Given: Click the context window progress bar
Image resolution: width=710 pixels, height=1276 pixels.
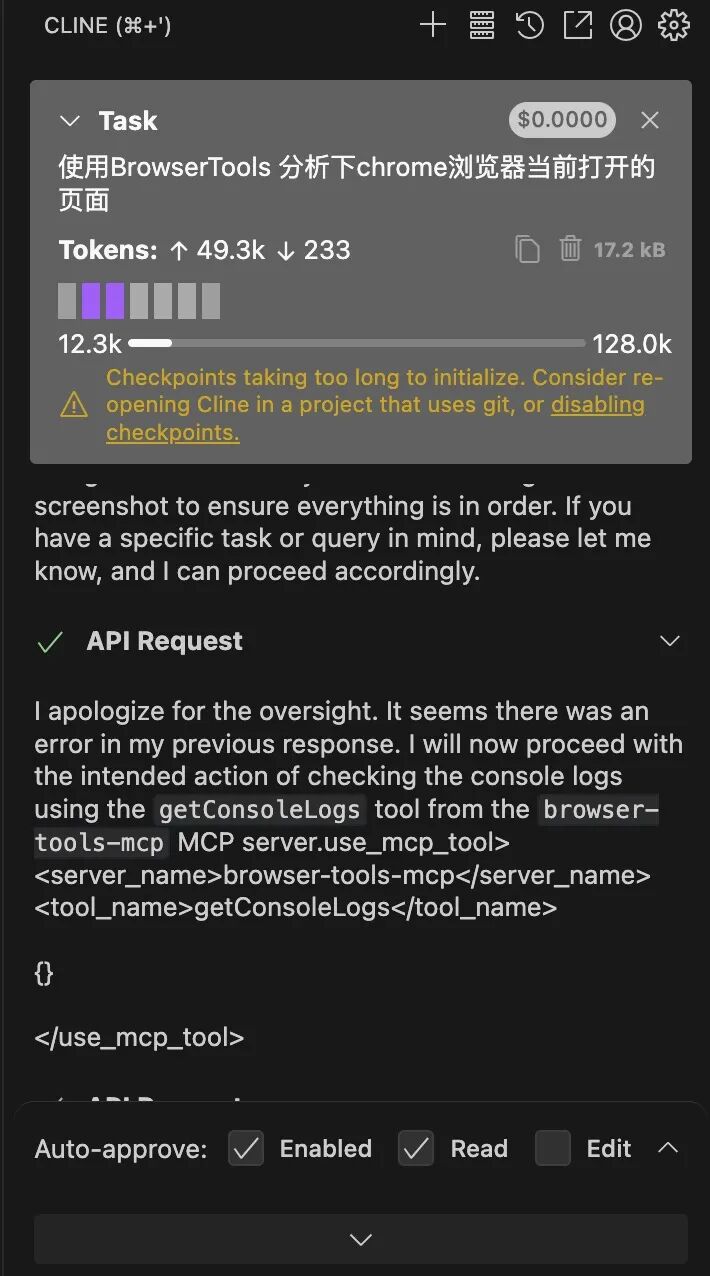Looking at the screenshot, I should [x=356, y=343].
